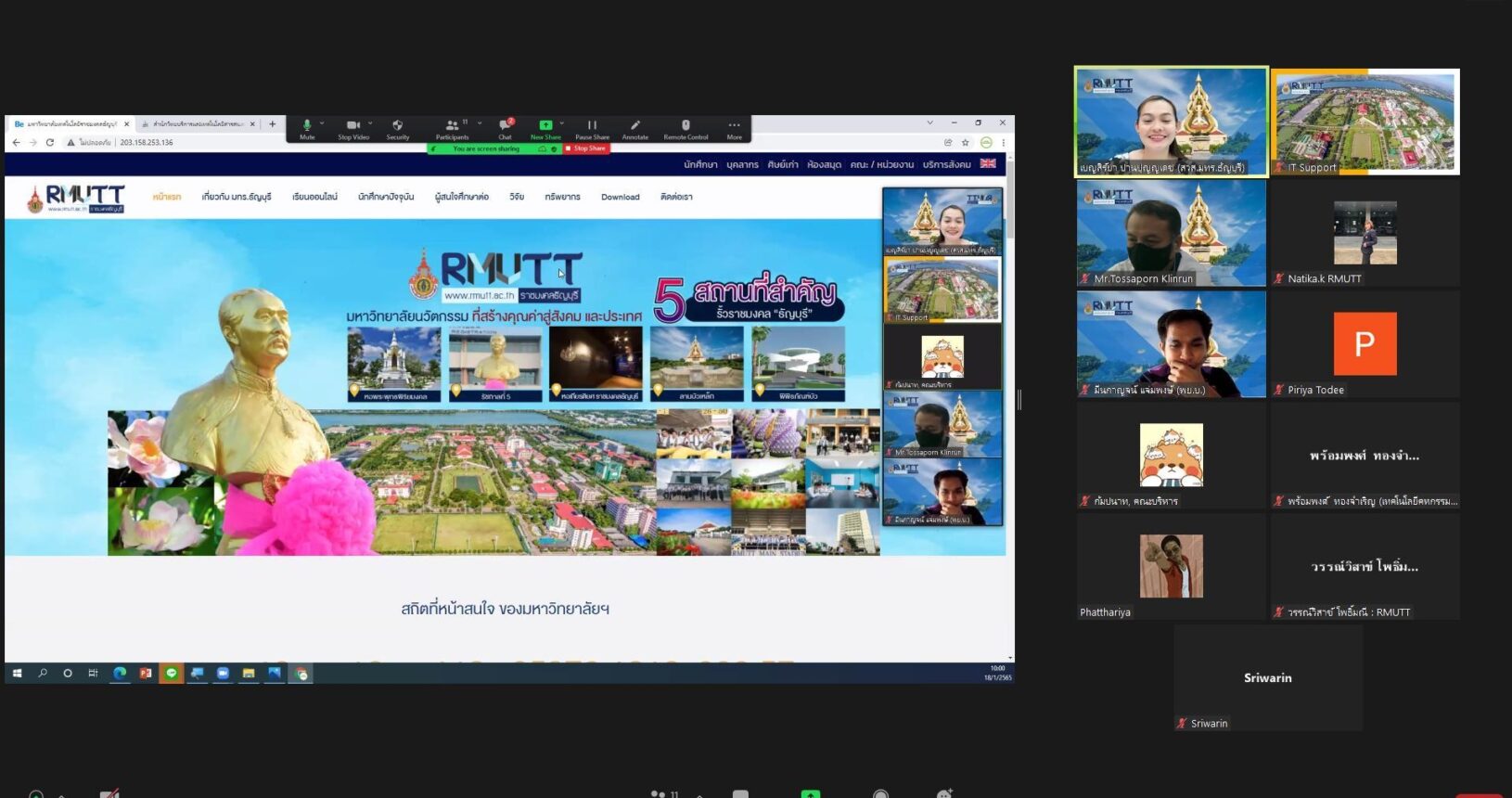Click the red Stop Share button
Image resolution: width=1512 pixels, height=798 pixels.
[586, 148]
